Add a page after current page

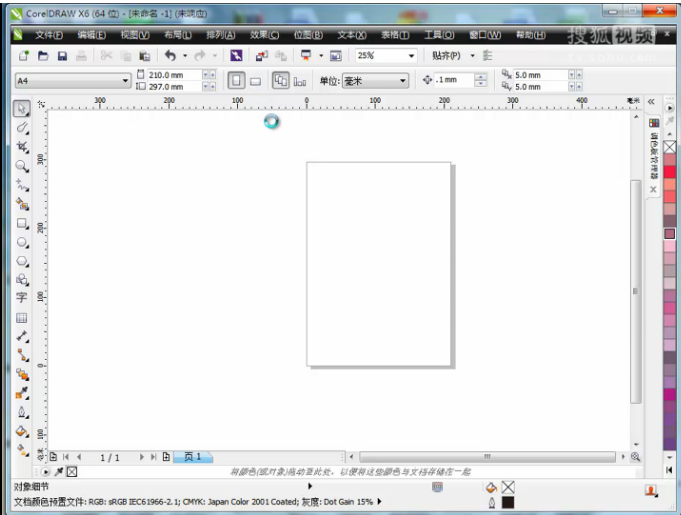pos(166,457)
